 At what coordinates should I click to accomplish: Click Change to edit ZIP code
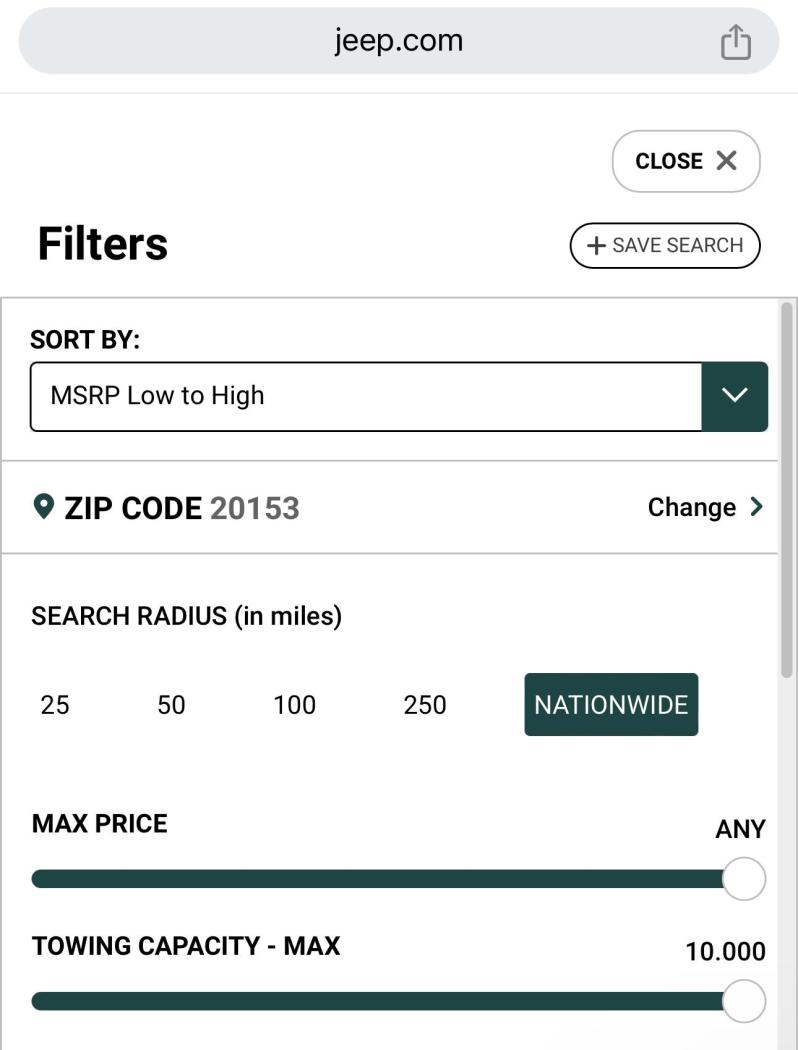(692, 507)
